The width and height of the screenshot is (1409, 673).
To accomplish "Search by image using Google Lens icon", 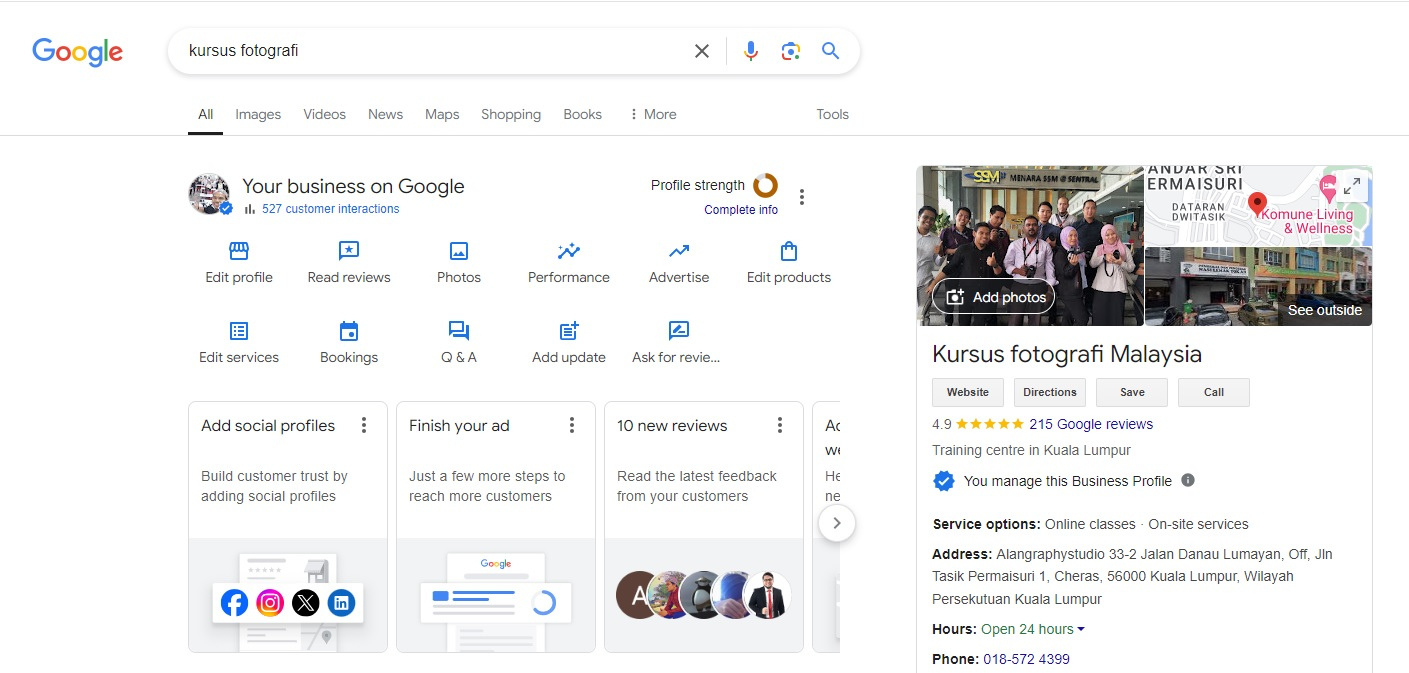I will (x=791, y=51).
